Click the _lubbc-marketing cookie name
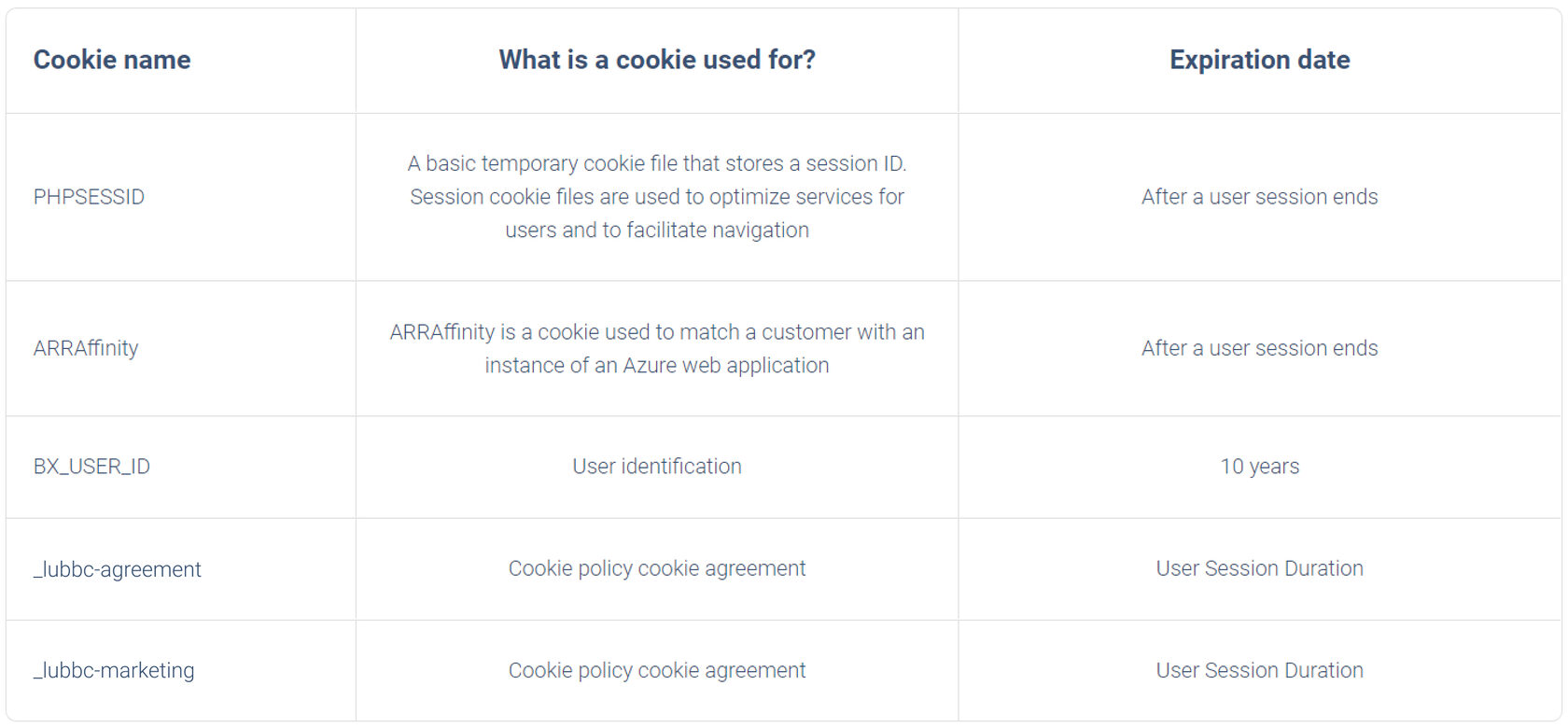 [114, 670]
